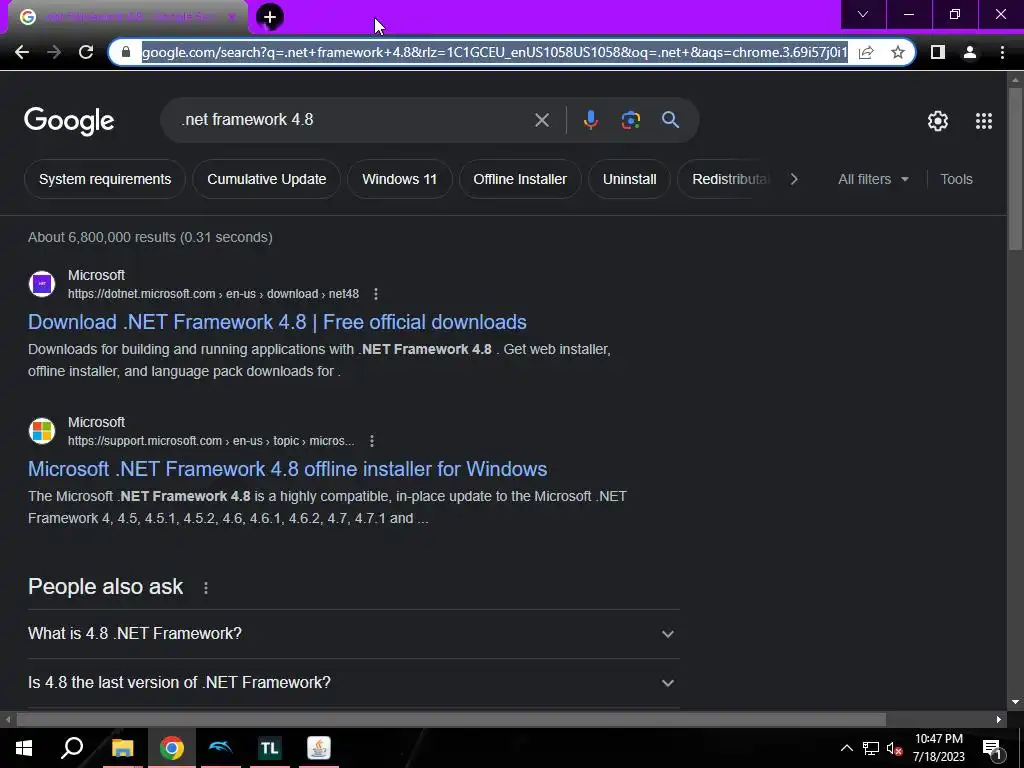Open the tab search chevron in title bar
Viewport: 1024px width, 768px height.
[x=863, y=14]
